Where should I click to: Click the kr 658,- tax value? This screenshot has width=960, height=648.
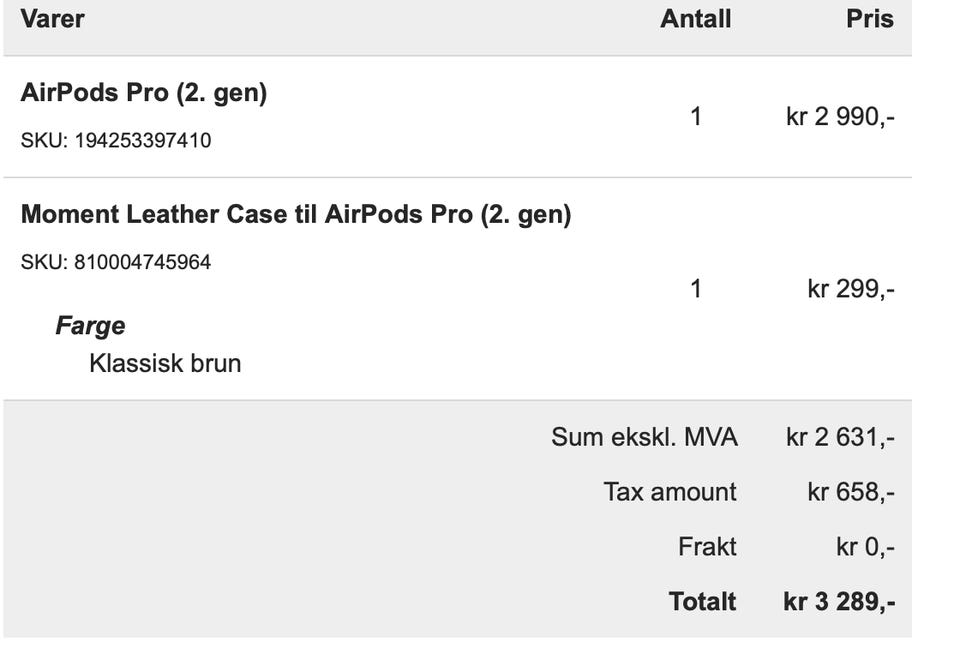tap(851, 492)
